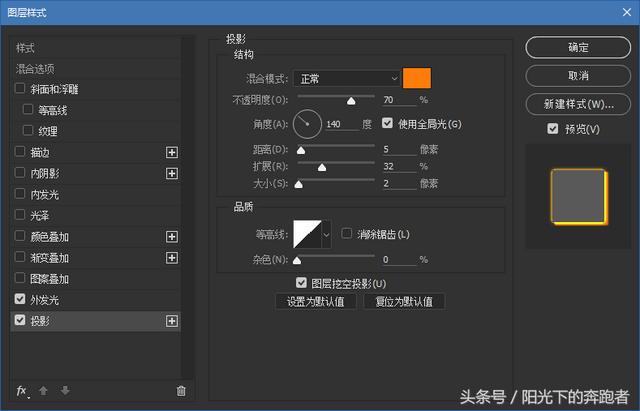
Task: Click the 距离 slider handle
Action: coord(301,151)
